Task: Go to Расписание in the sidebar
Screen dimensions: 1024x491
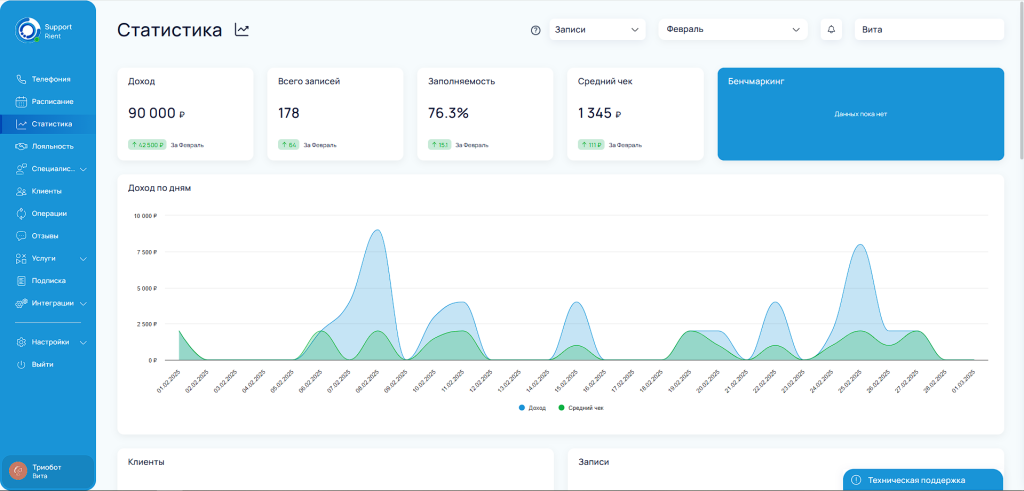Action: (52, 102)
